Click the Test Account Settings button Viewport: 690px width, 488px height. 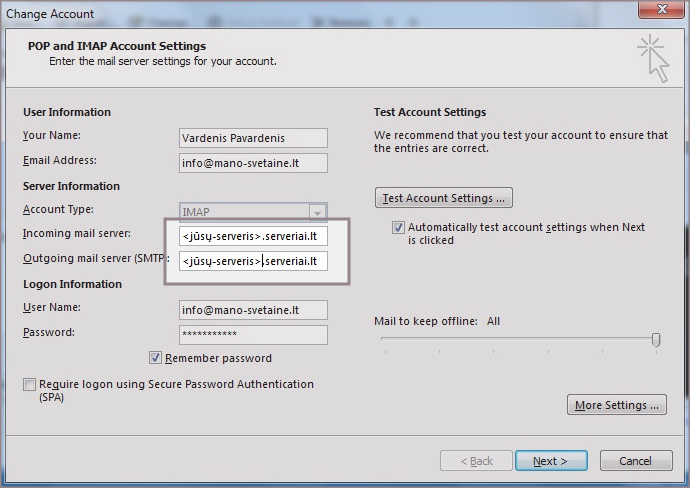(x=443, y=198)
